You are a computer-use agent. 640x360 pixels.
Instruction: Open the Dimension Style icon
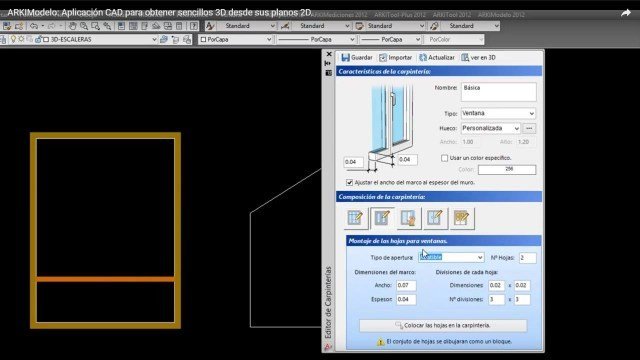(285, 26)
